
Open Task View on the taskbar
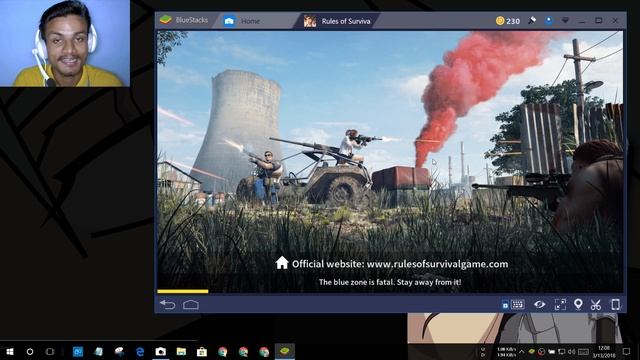point(50,351)
